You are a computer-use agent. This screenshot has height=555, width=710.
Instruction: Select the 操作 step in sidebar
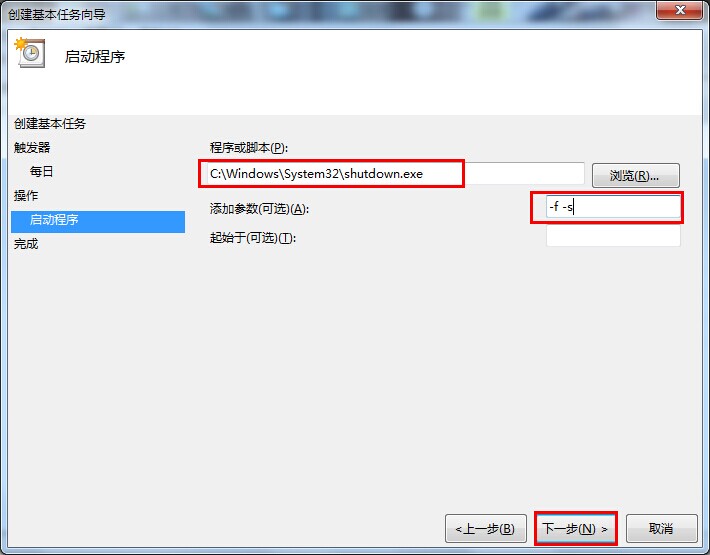(x=26, y=196)
